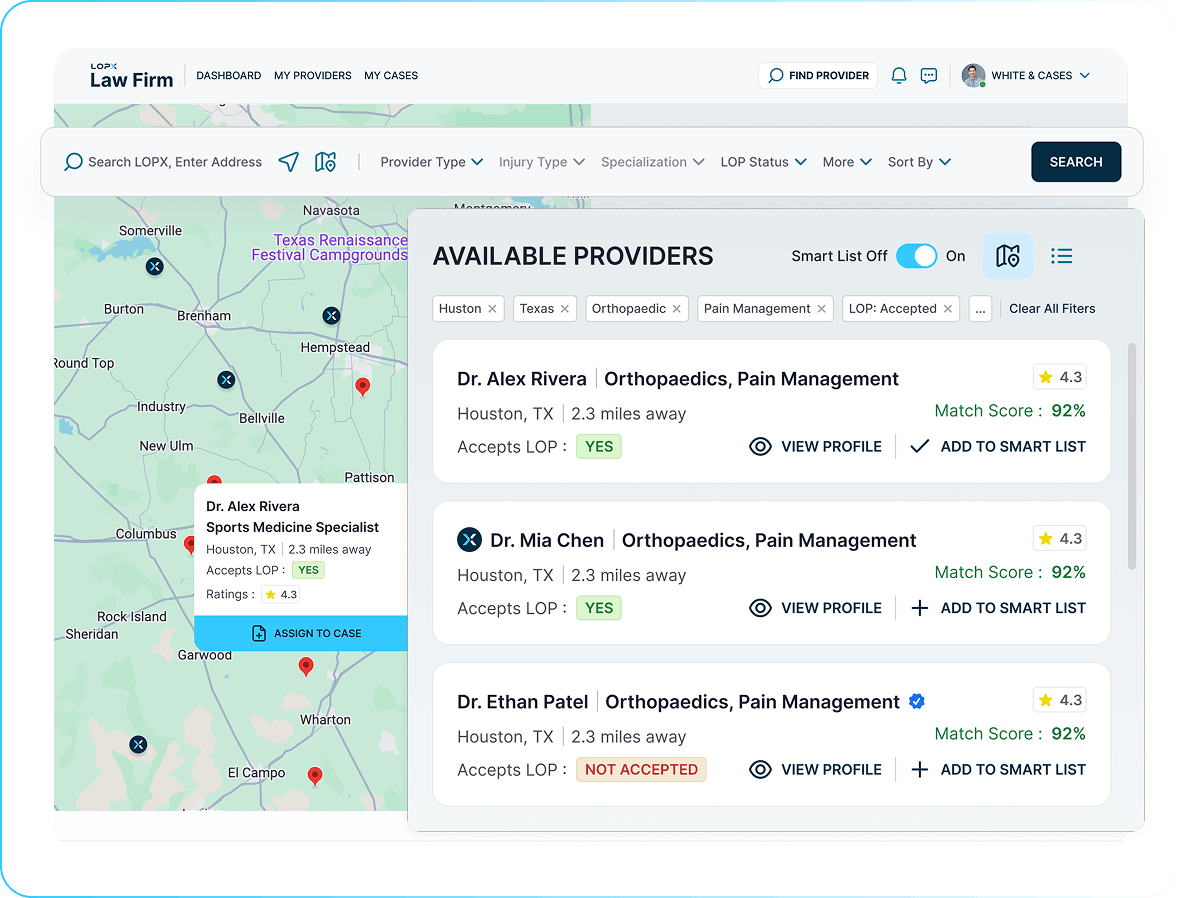1184x898 pixels.
Task: View profile of Dr. Ethan Patel
Action: 816,770
